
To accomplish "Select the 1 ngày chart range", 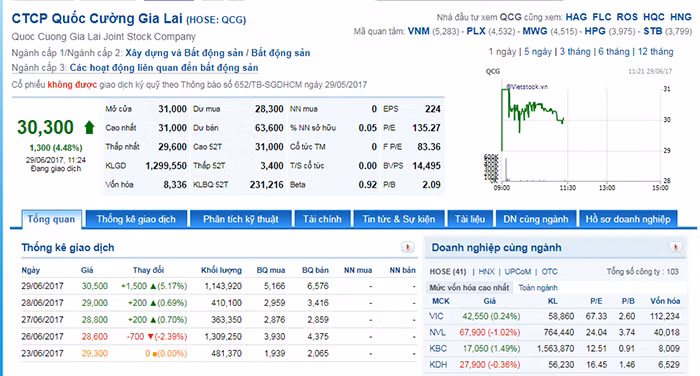I will coord(502,52).
